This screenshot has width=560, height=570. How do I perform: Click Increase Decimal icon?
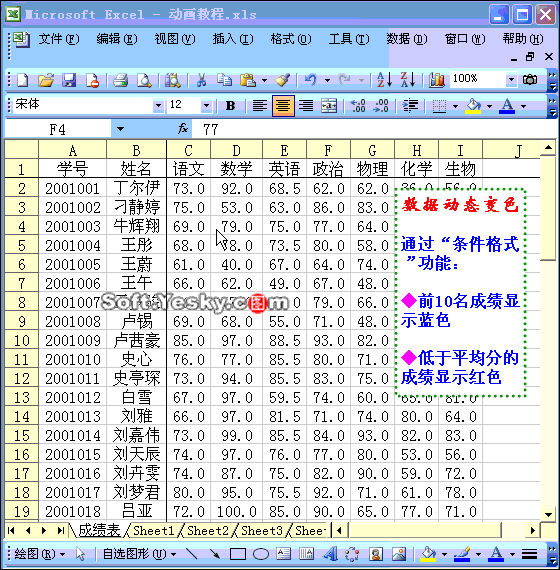point(358,106)
